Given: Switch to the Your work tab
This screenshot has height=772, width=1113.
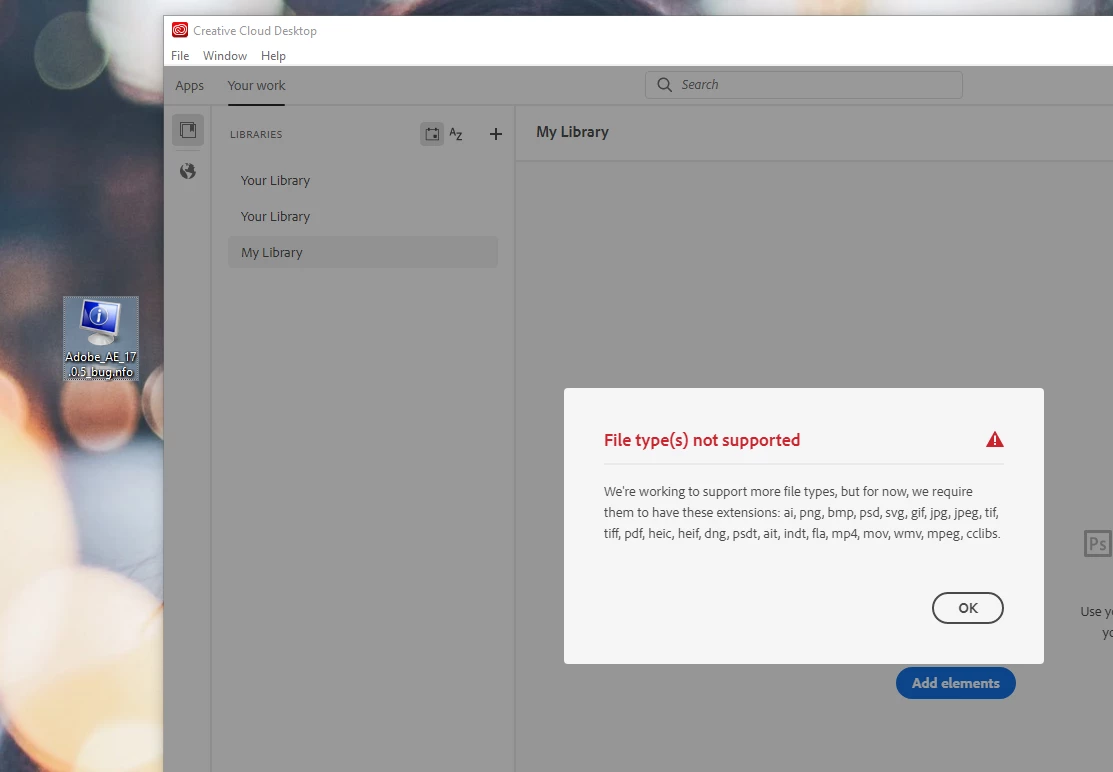Looking at the screenshot, I should click(256, 85).
